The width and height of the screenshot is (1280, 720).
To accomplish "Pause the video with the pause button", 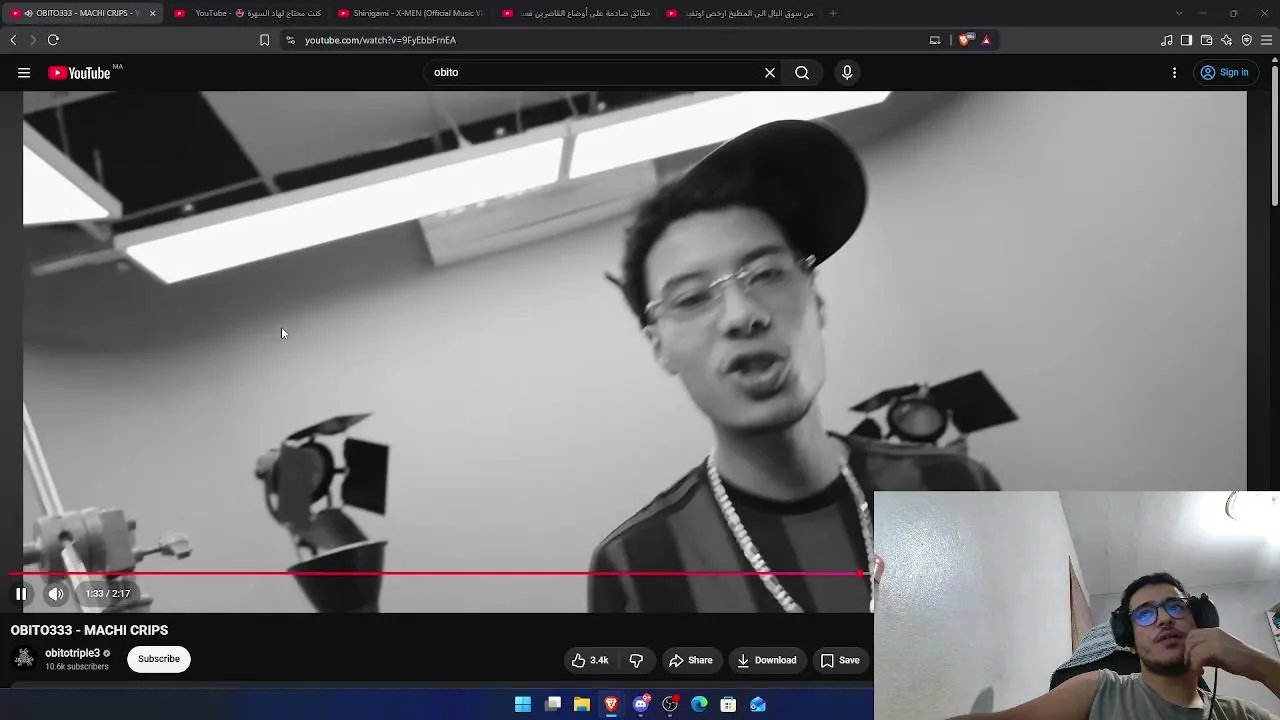I will pos(21,594).
